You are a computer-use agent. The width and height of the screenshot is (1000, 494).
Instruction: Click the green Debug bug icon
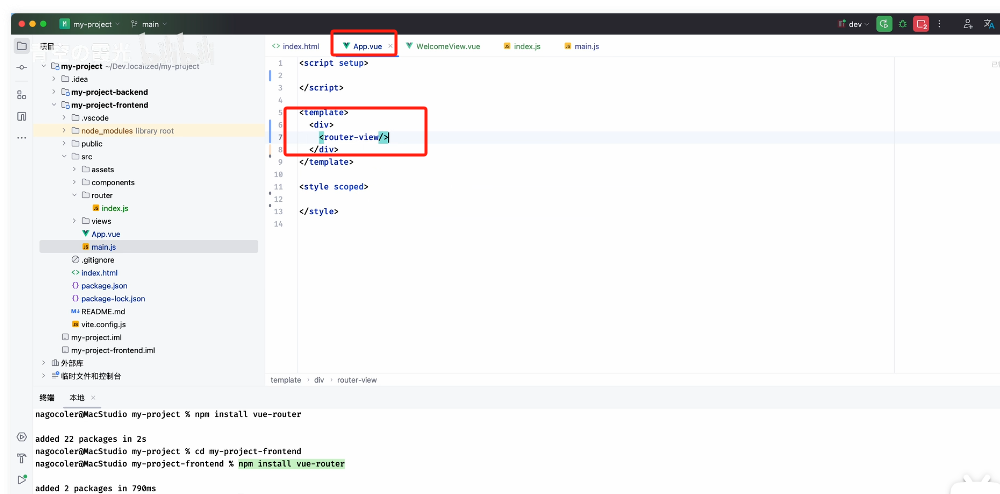point(902,24)
